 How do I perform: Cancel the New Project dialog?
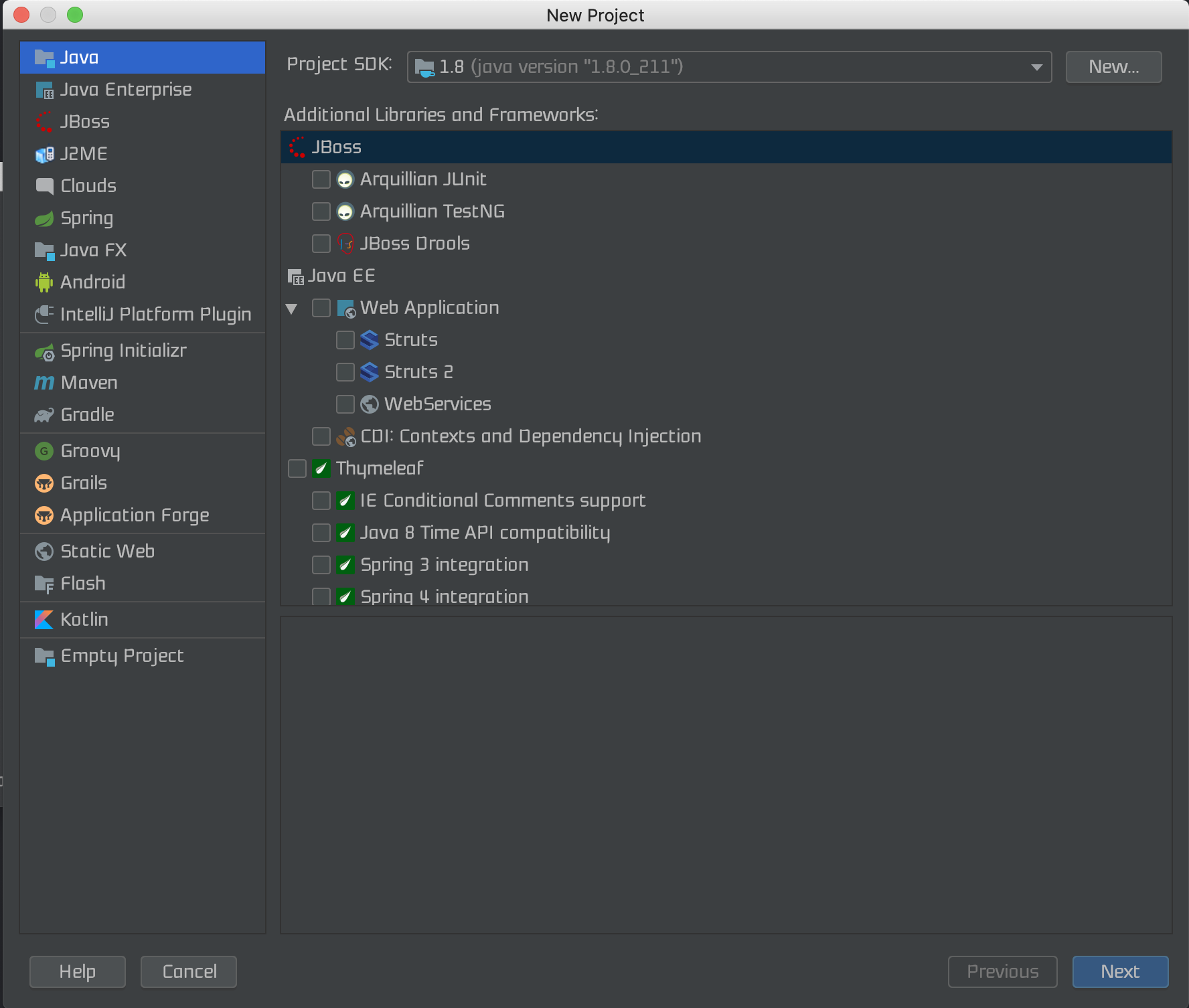189,972
